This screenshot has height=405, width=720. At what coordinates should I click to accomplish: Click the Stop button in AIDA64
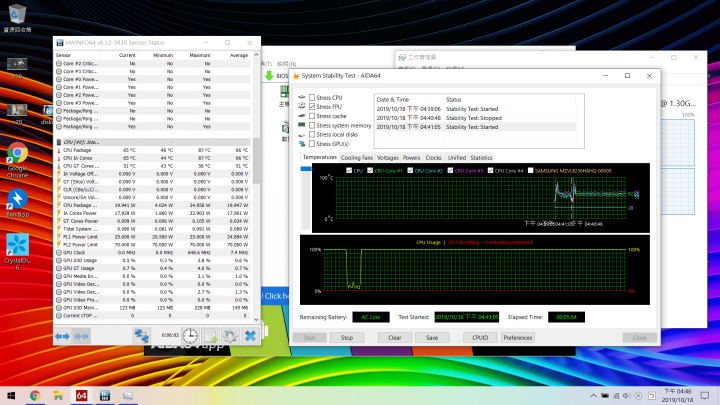(x=347, y=338)
